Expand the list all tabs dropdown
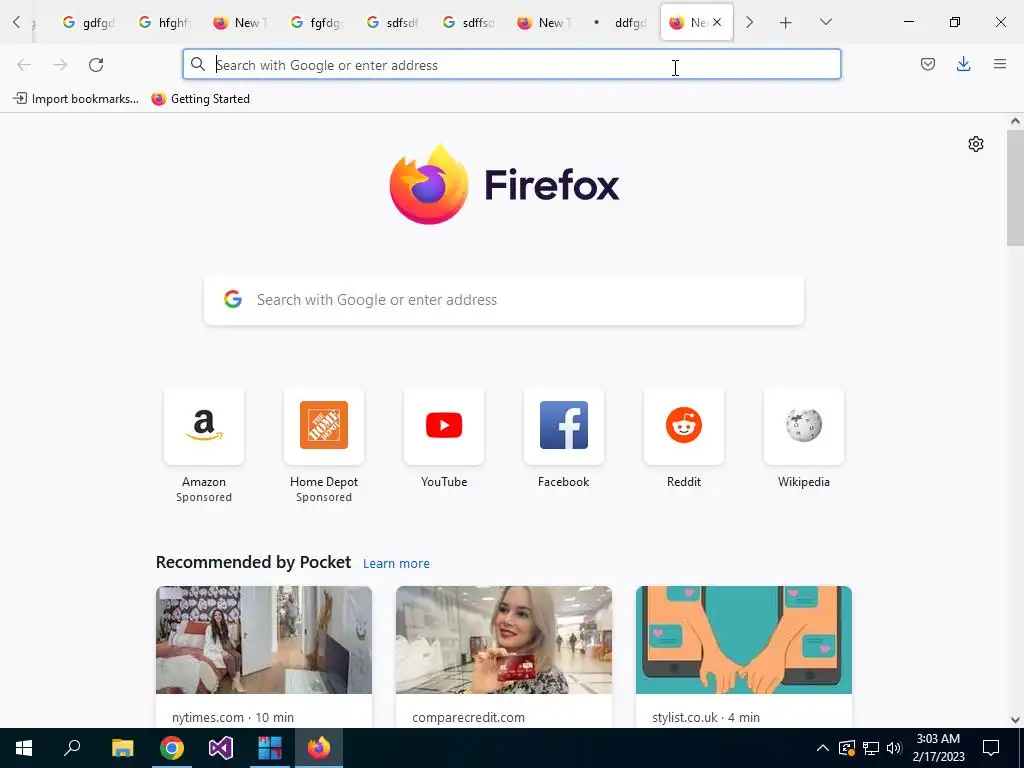 click(825, 23)
